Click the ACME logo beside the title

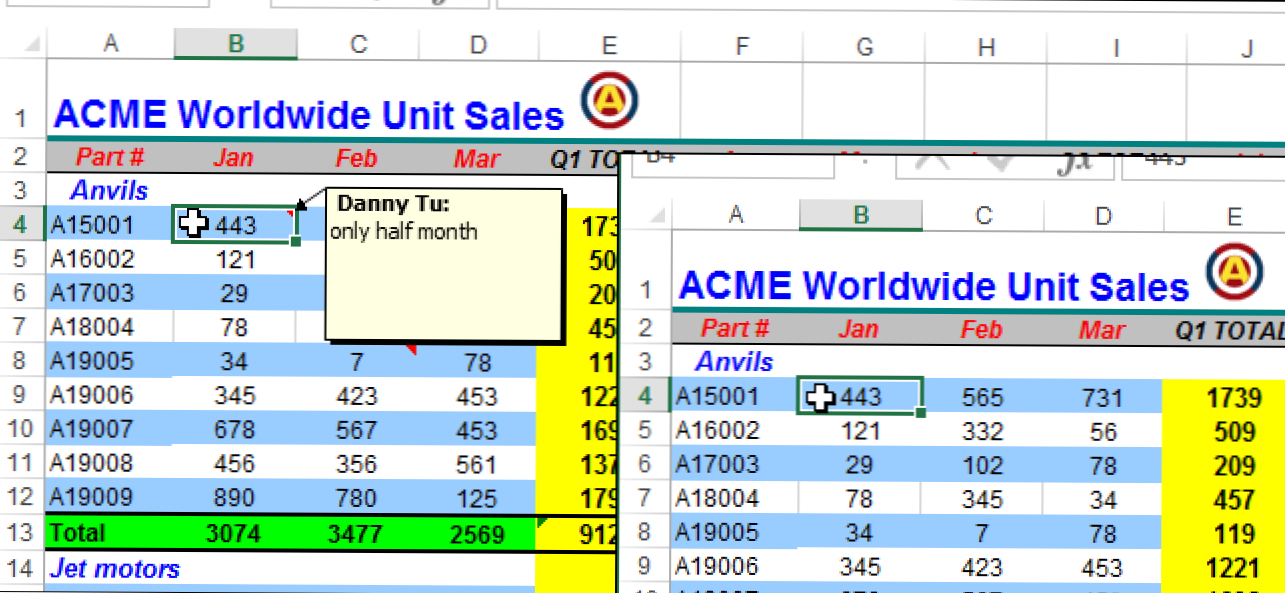click(x=609, y=101)
